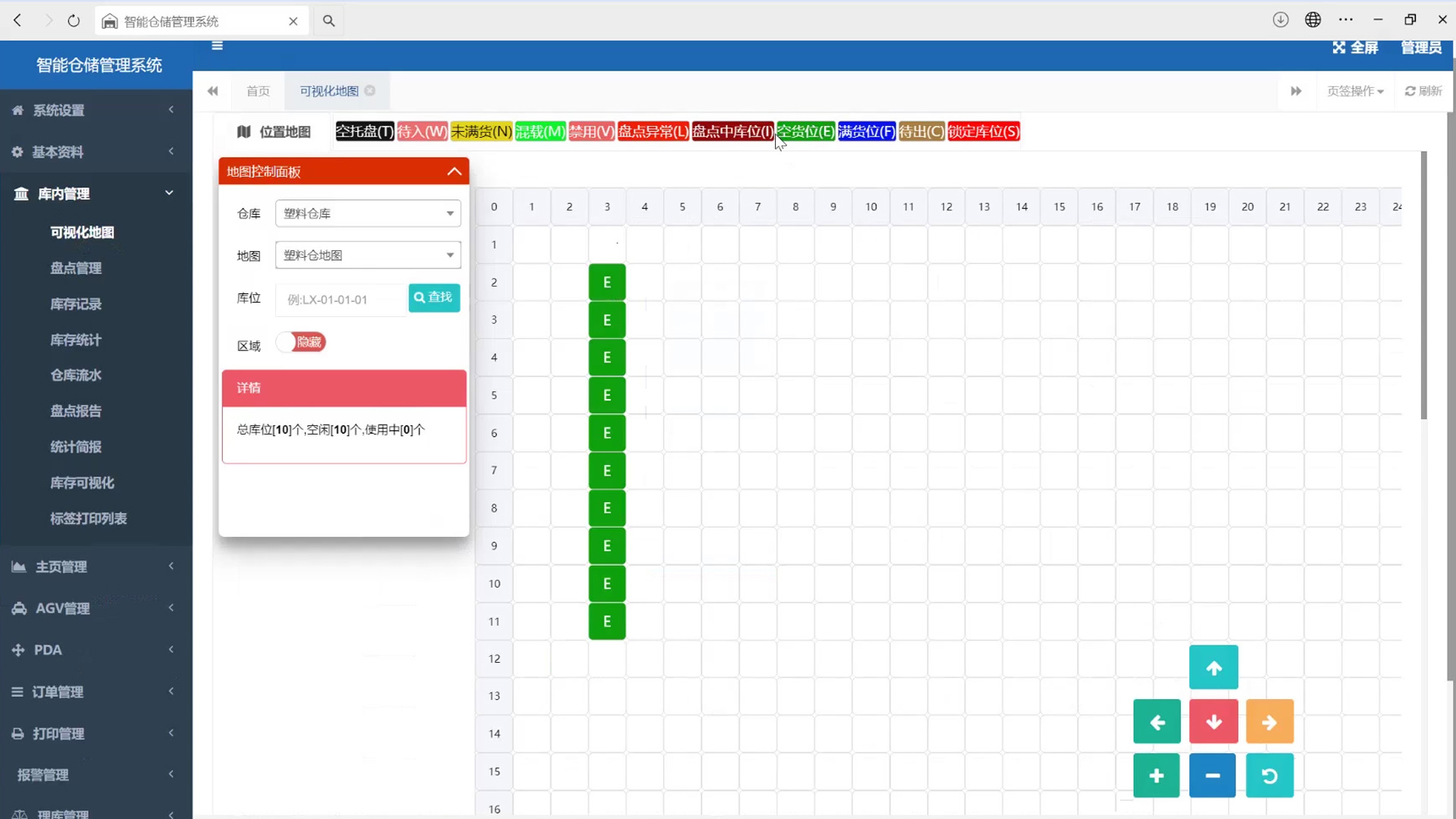Viewport: 1456px width, 819px height.
Task: Click the 查找 search button
Action: (434, 297)
